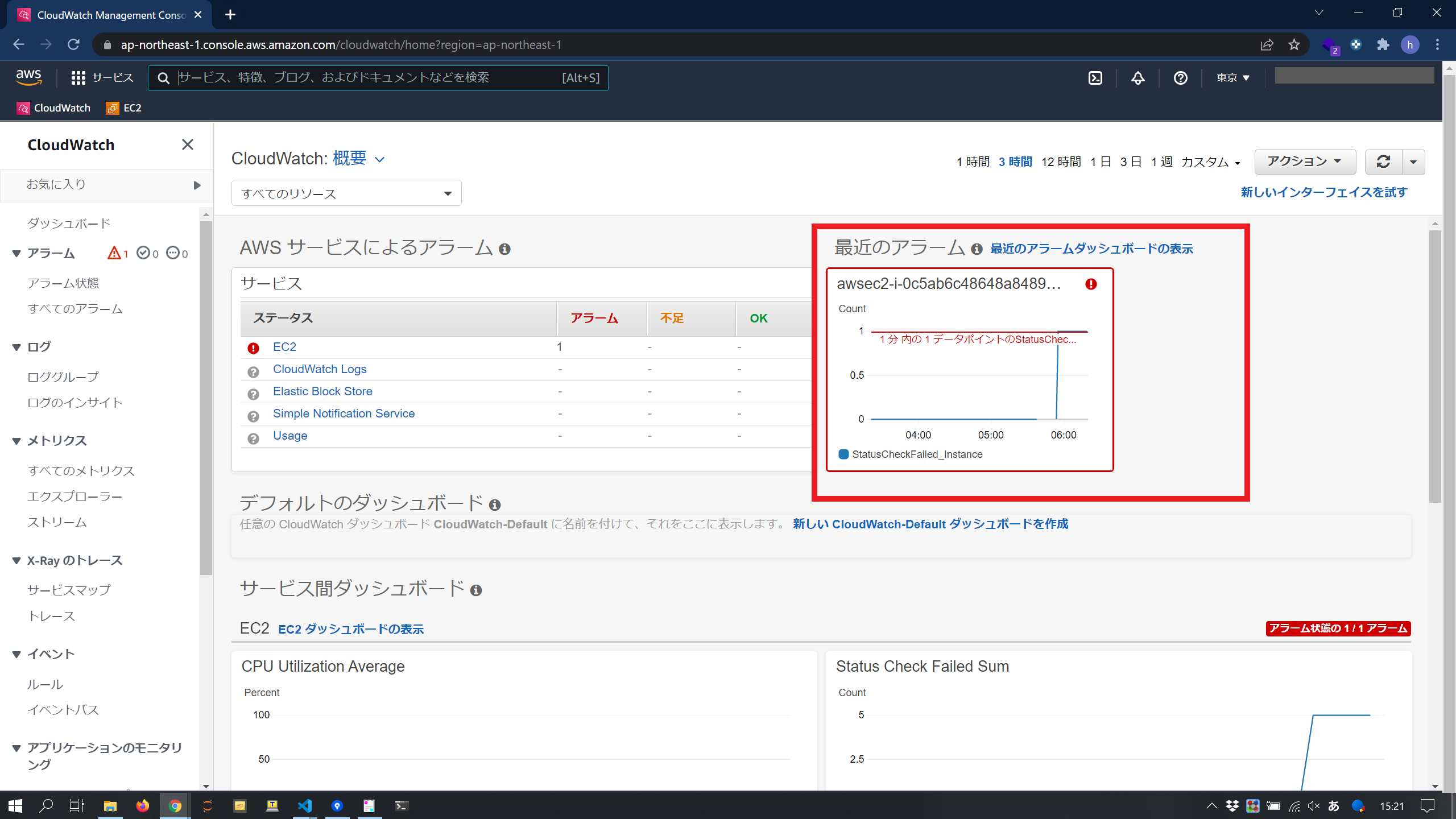Open Dashboards in sidebar
The height and width of the screenshot is (819, 1456).
tap(69, 224)
